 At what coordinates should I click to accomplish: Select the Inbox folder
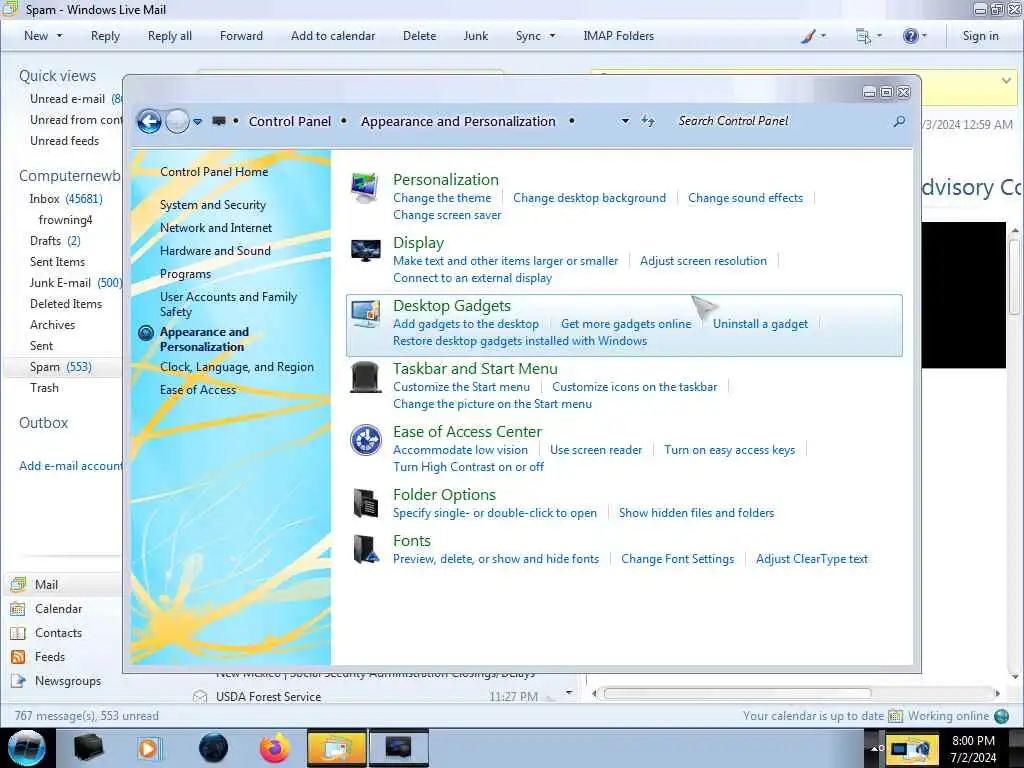[66, 199]
